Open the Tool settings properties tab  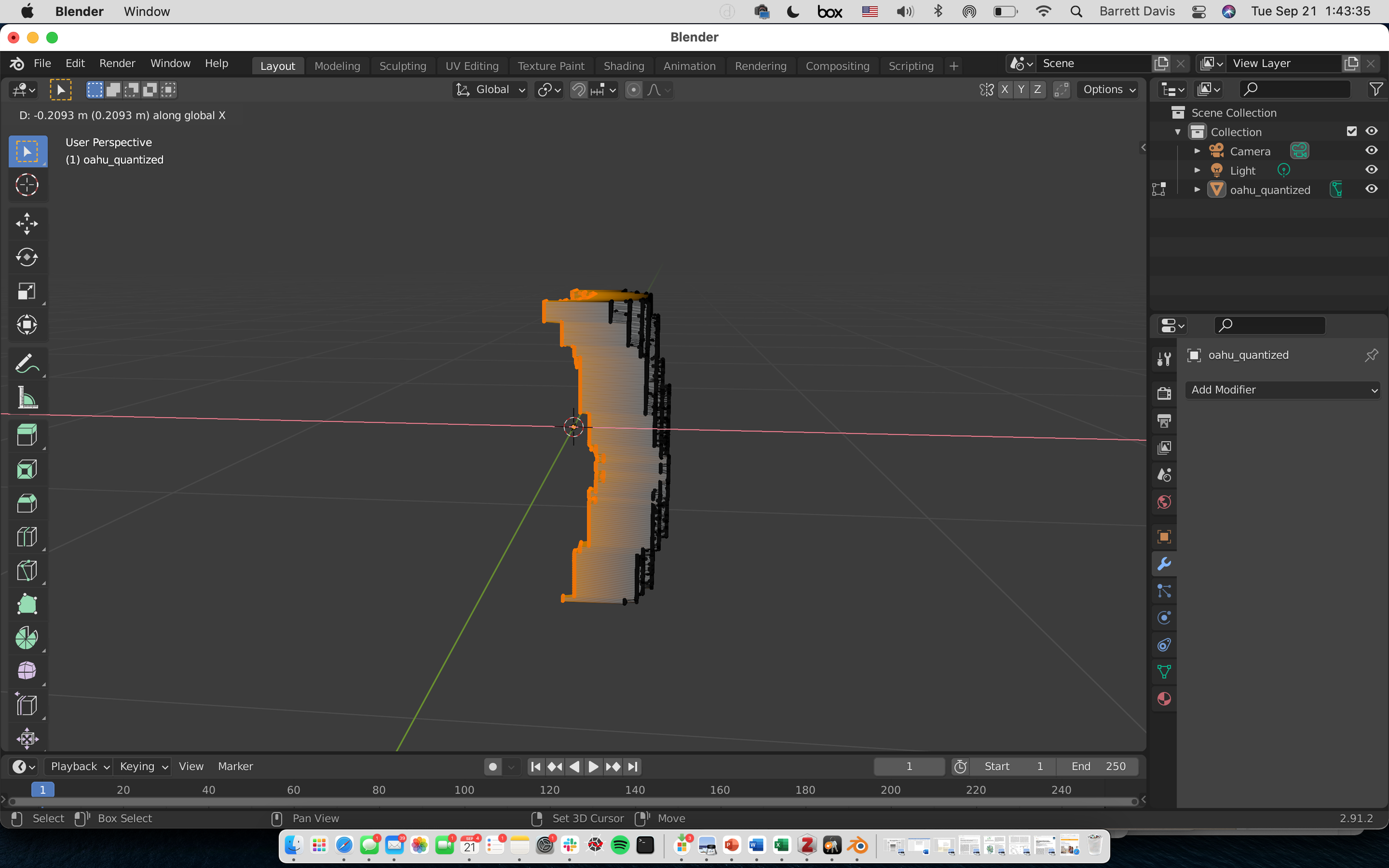pyautogui.click(x=1164, y=359)
